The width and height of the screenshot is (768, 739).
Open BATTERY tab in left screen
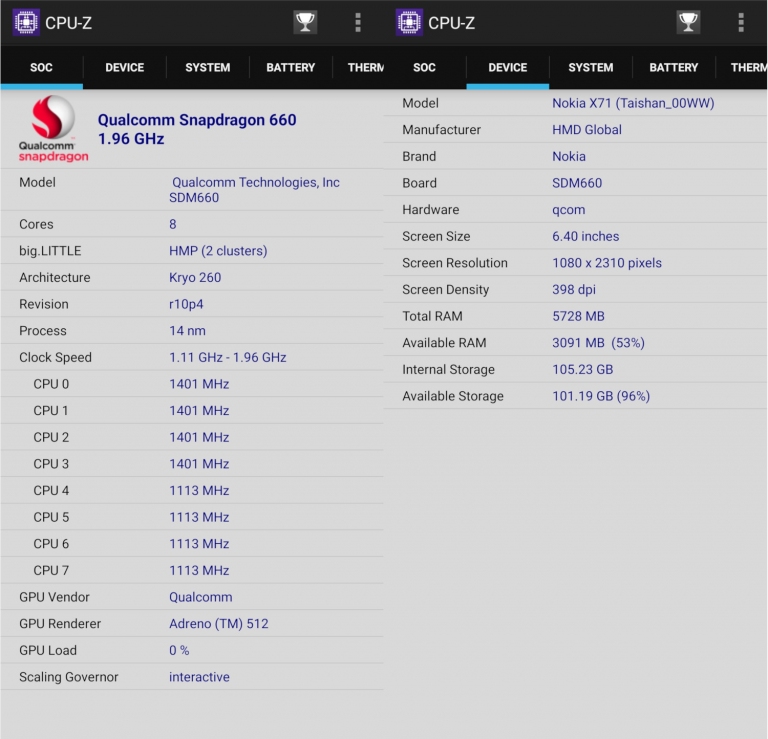pos(290,68)
